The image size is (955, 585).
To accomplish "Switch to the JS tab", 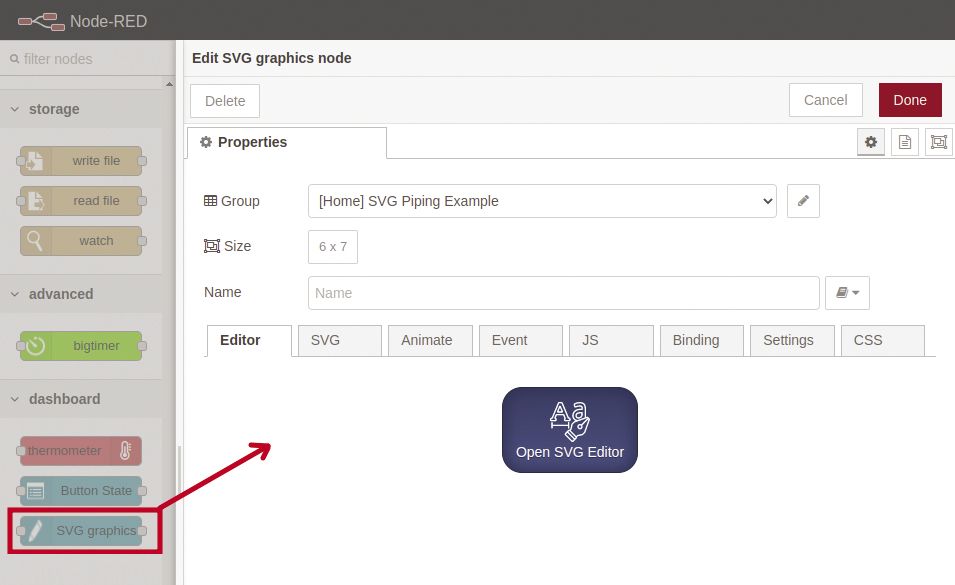I will click(611, 340).
